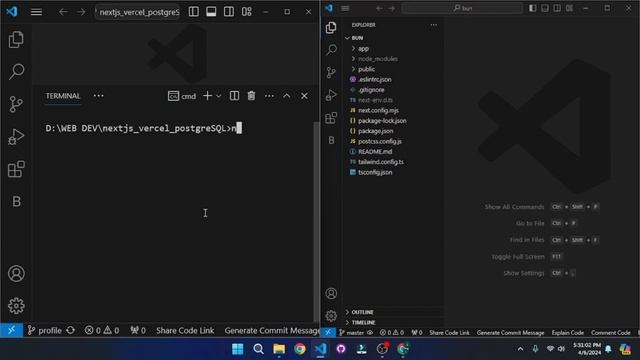Open hamburger menu in left VS Code window

[36, 12]
